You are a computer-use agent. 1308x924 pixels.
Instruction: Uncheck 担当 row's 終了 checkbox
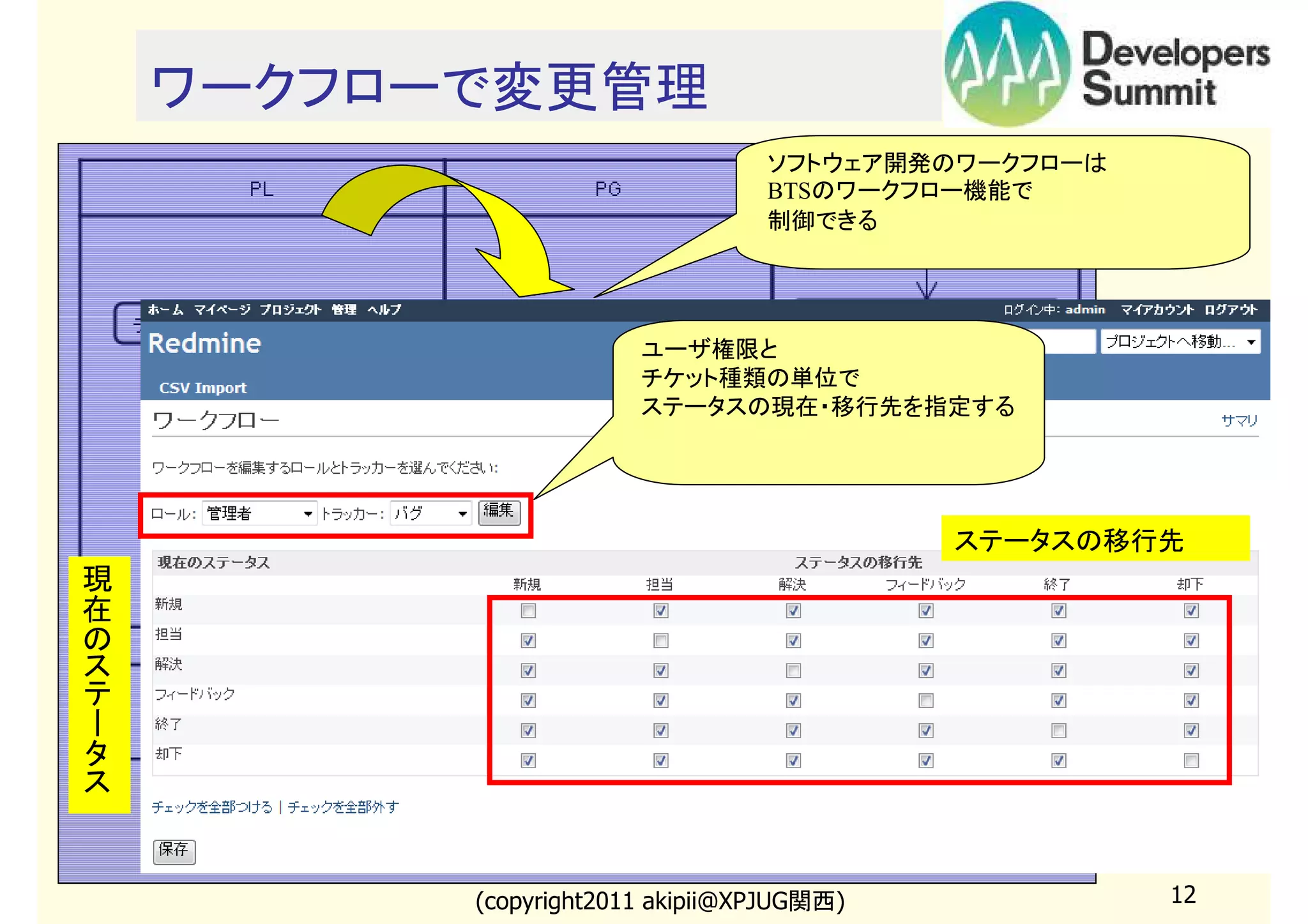(1059, 640)
